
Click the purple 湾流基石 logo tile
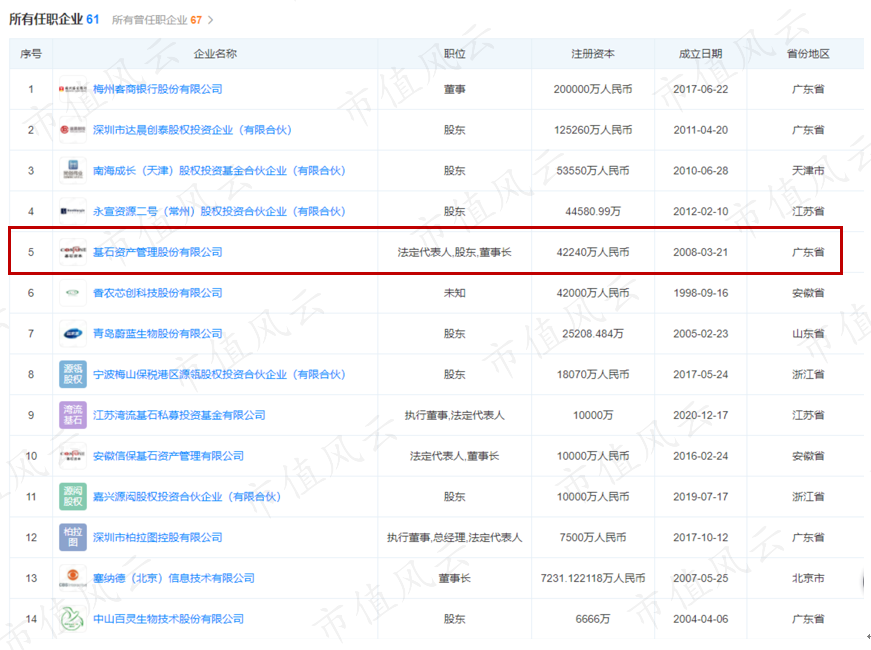point(73,415)
